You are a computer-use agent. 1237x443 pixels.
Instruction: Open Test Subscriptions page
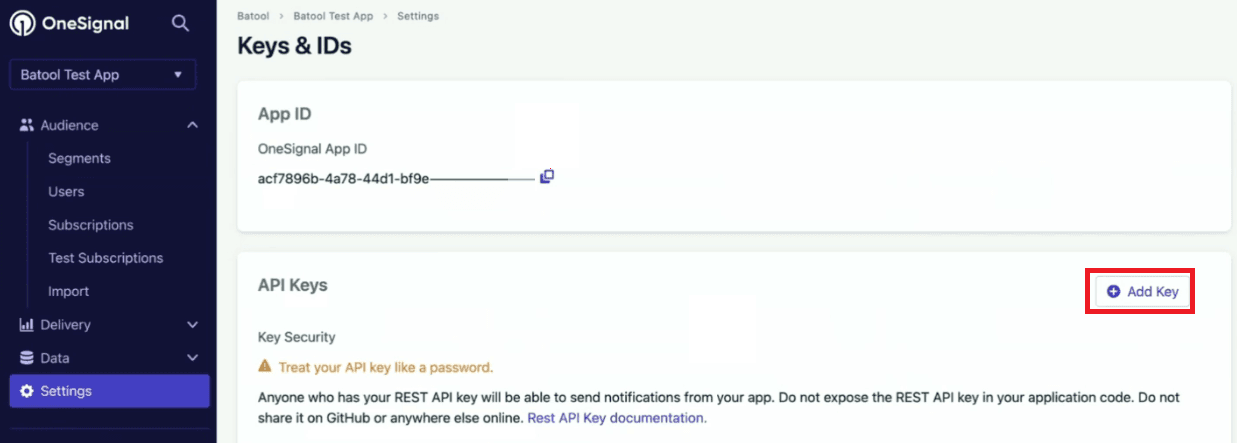(105, 258)
